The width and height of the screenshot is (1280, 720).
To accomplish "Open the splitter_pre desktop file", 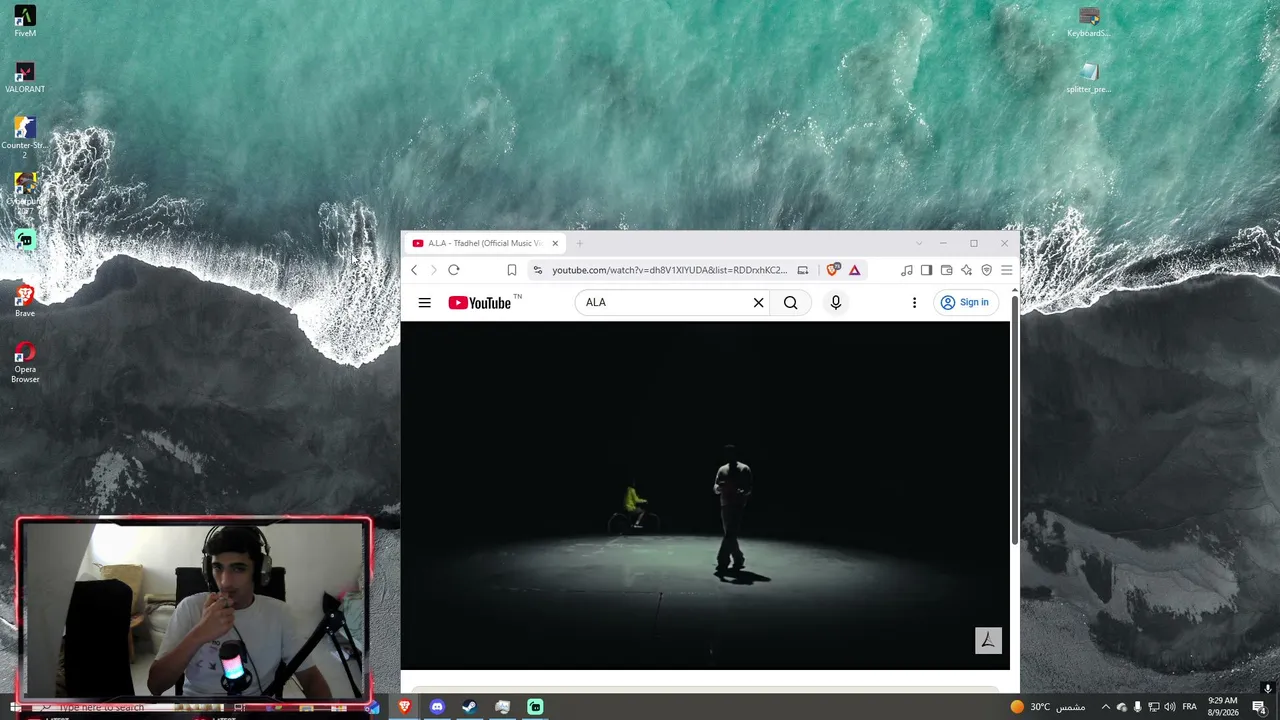I will tap(1089, 78).
